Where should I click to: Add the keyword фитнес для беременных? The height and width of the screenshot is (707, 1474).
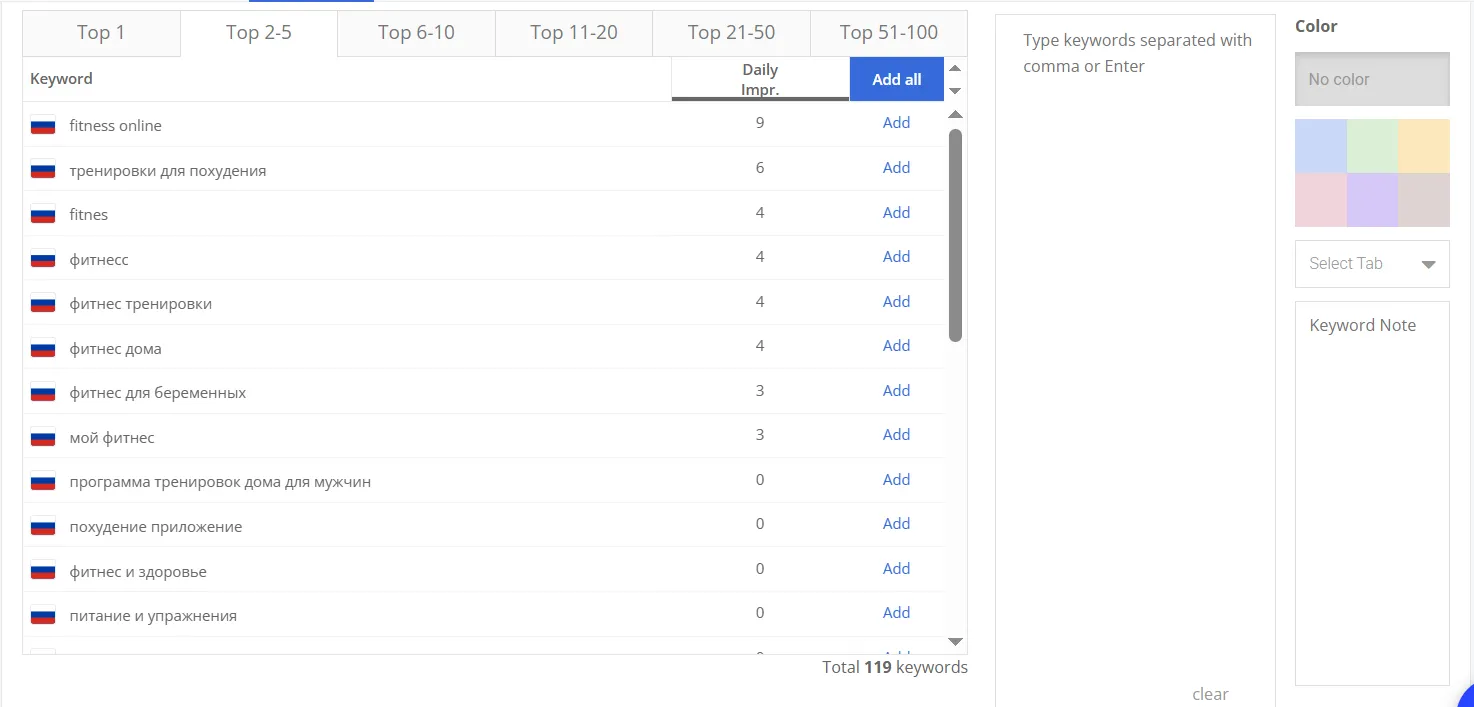click(896, 390)
